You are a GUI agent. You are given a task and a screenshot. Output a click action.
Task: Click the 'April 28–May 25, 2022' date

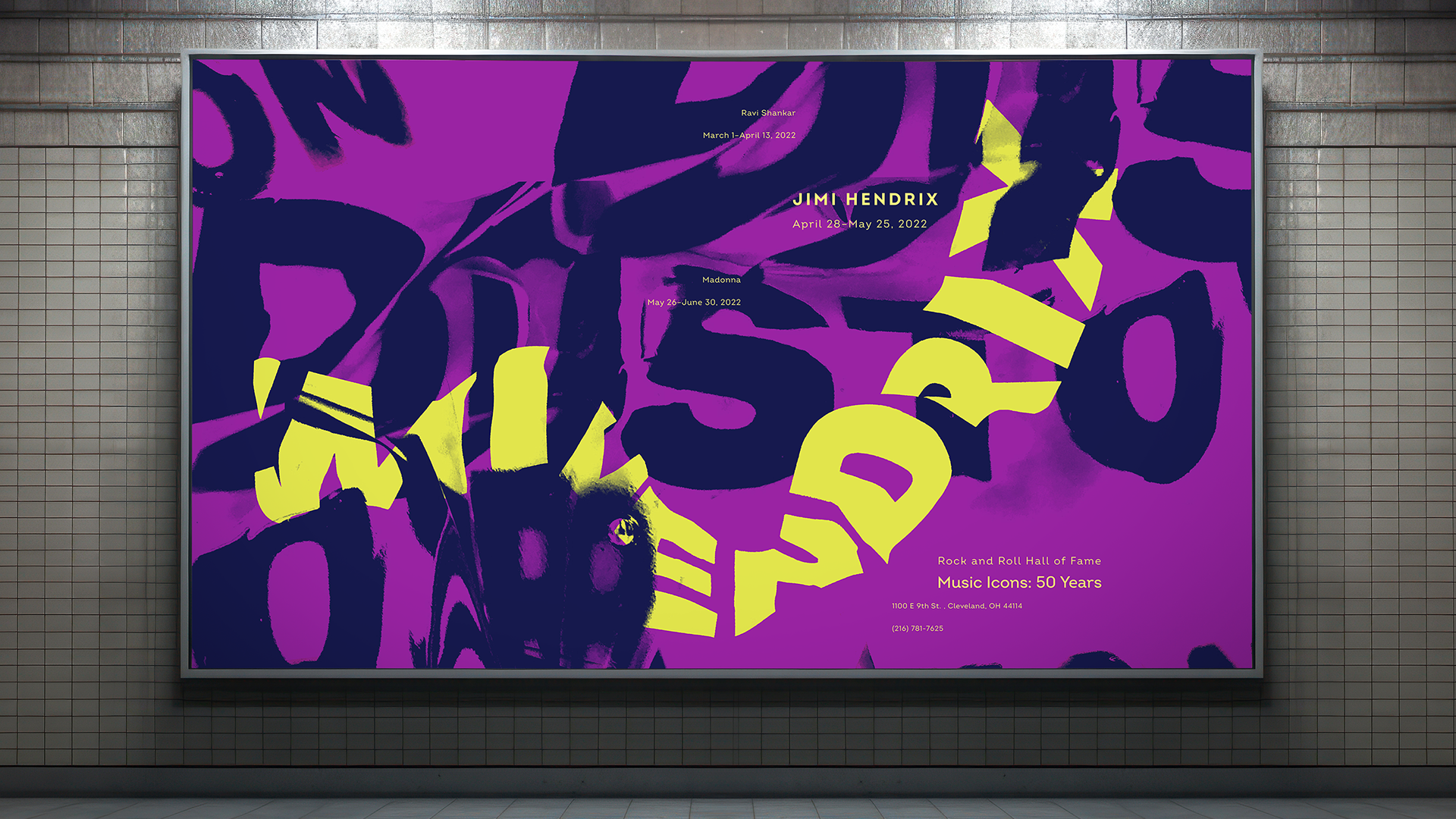tap(859, 224)
